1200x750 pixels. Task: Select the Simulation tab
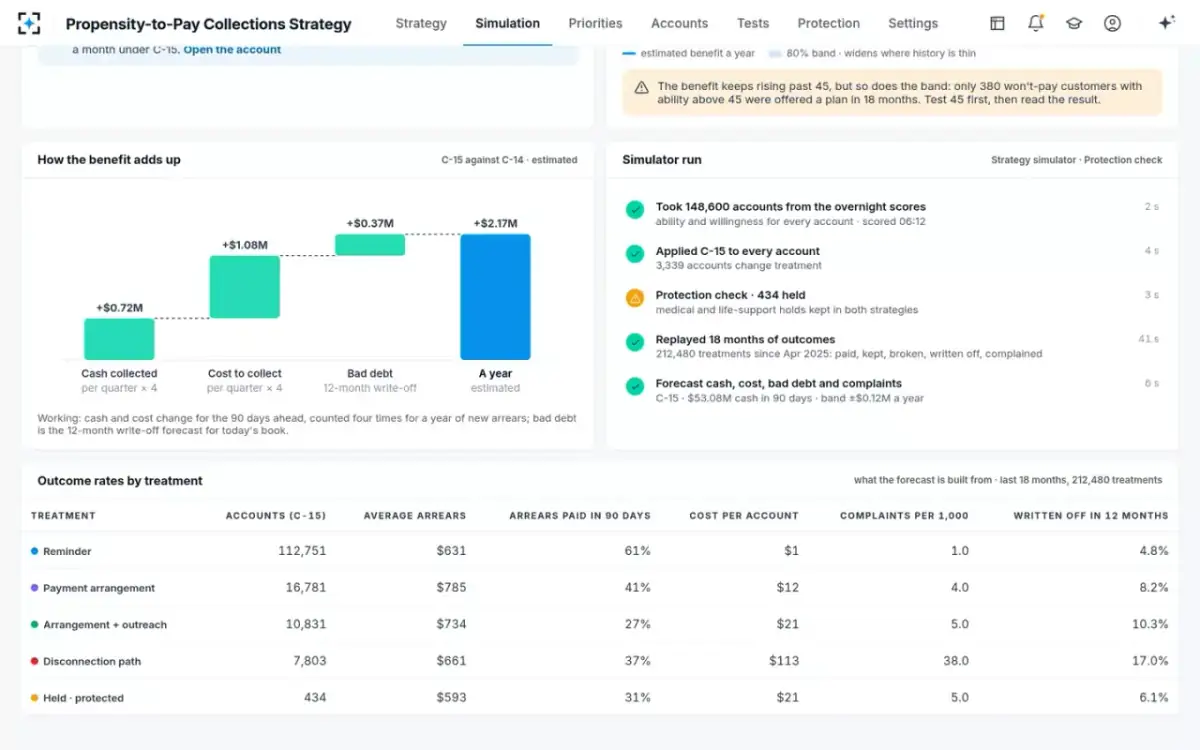[x=507, y=23]
